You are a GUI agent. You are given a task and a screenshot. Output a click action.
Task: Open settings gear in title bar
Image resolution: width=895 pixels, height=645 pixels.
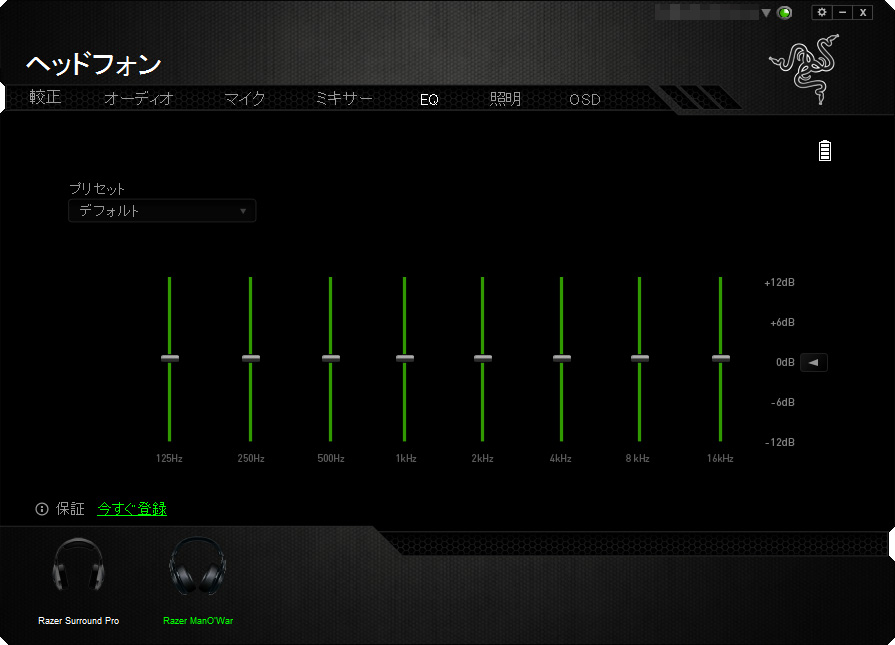click(x=822, y=13)
